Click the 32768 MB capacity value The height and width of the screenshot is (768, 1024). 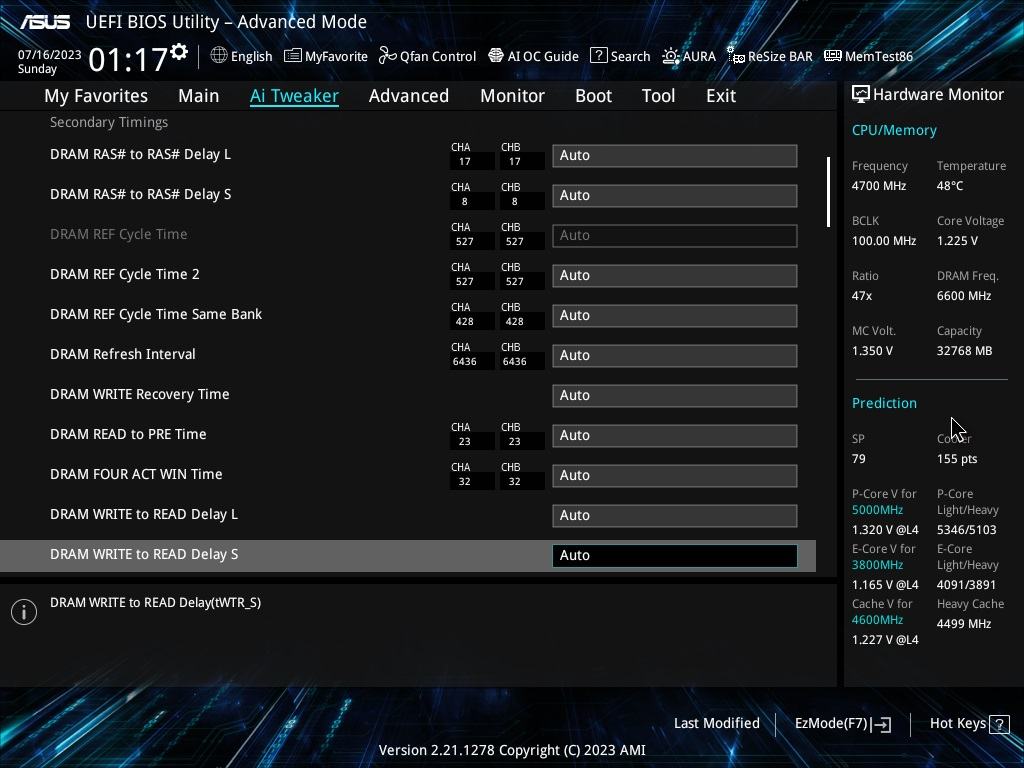pyautogui.click(x=965, y=350)
